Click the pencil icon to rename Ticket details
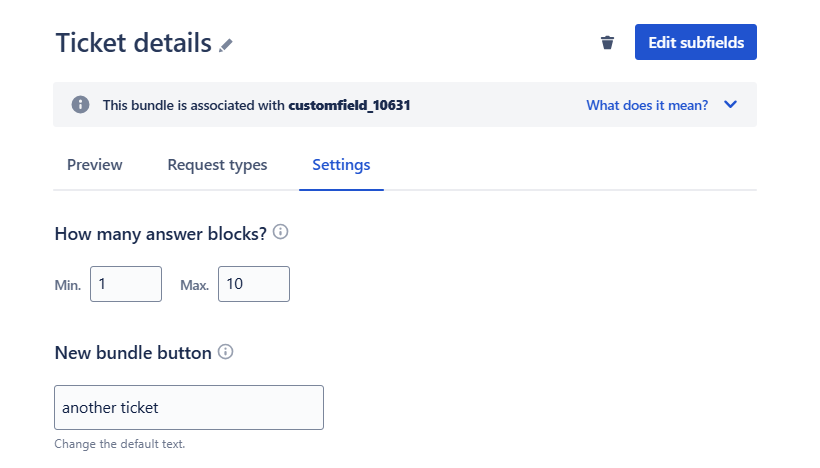Screen dimensions: 820x468 (226, 44)
